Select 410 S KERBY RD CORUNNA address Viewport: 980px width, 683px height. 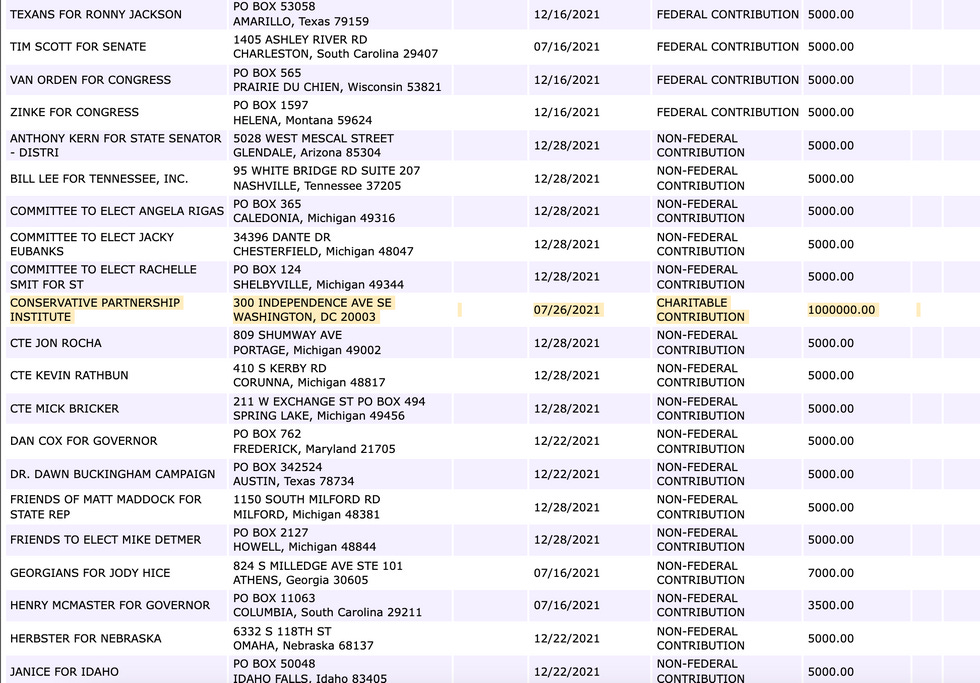click(309, 376)
